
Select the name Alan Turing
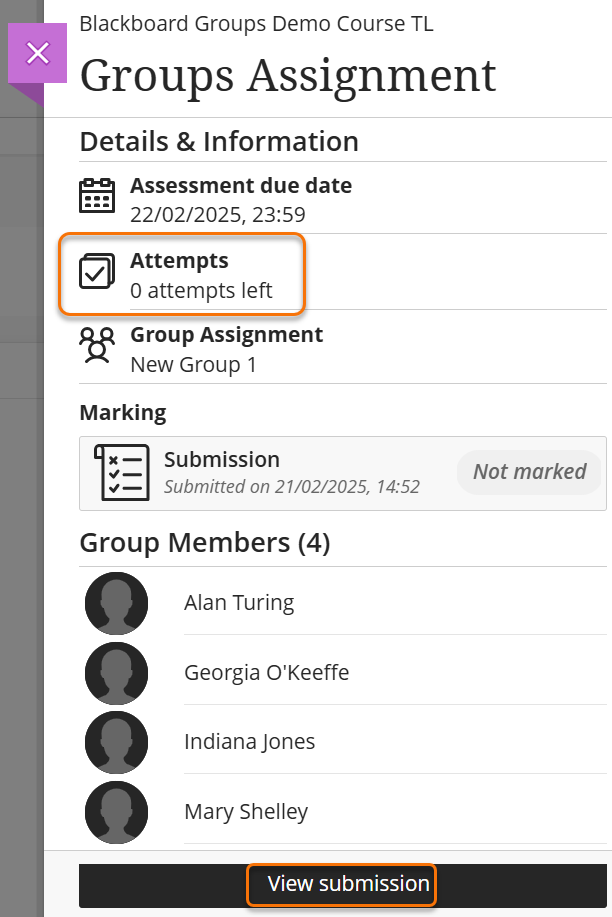pyautogui.click(x=239, y=603)
